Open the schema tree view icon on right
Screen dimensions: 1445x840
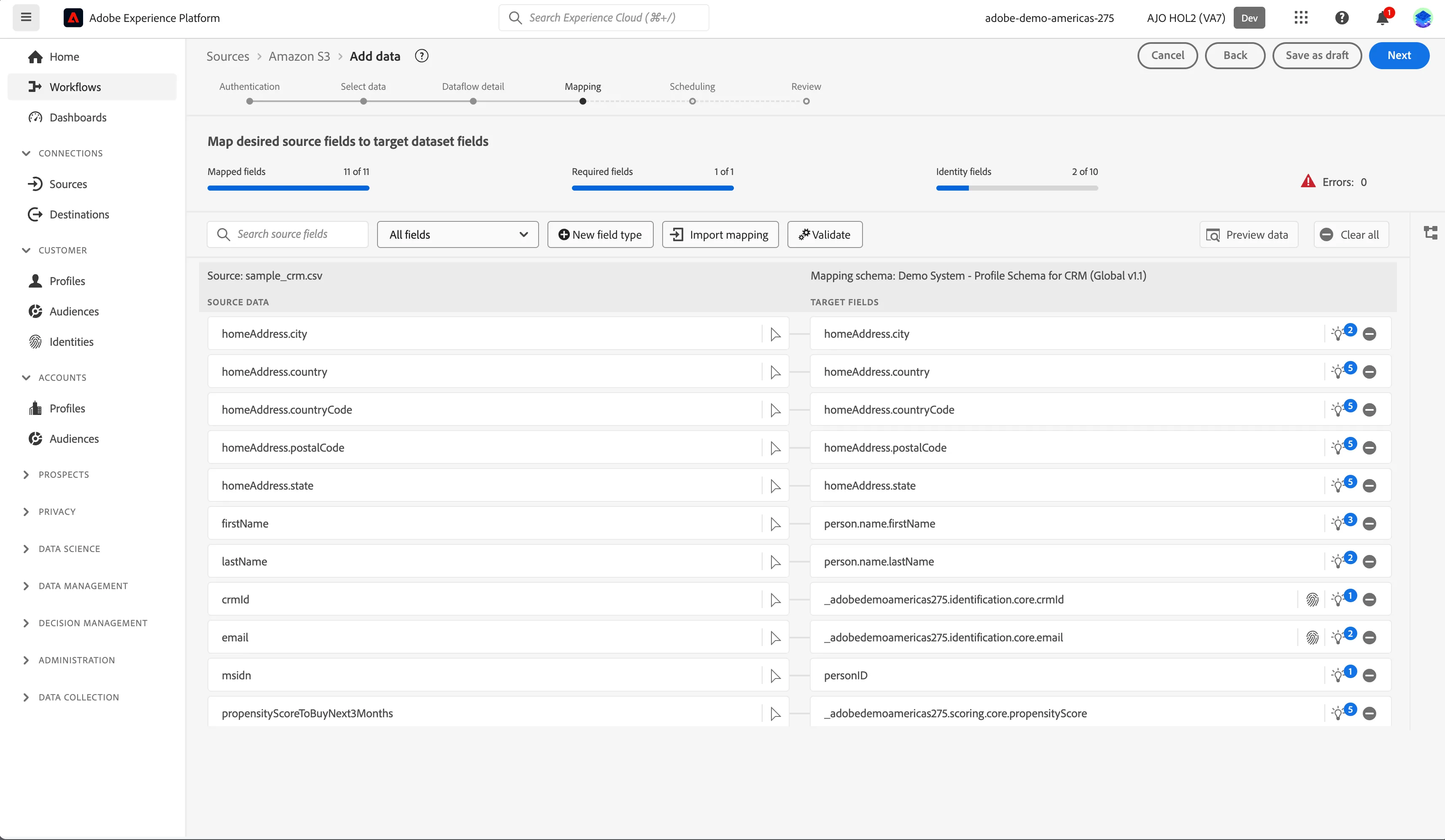point(1430,233)
